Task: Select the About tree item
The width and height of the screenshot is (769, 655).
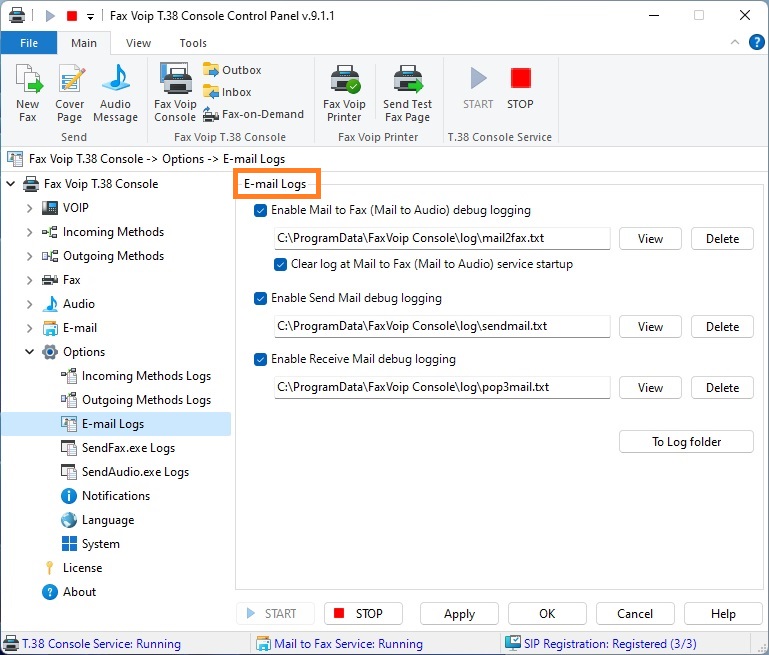Action: 69,592
